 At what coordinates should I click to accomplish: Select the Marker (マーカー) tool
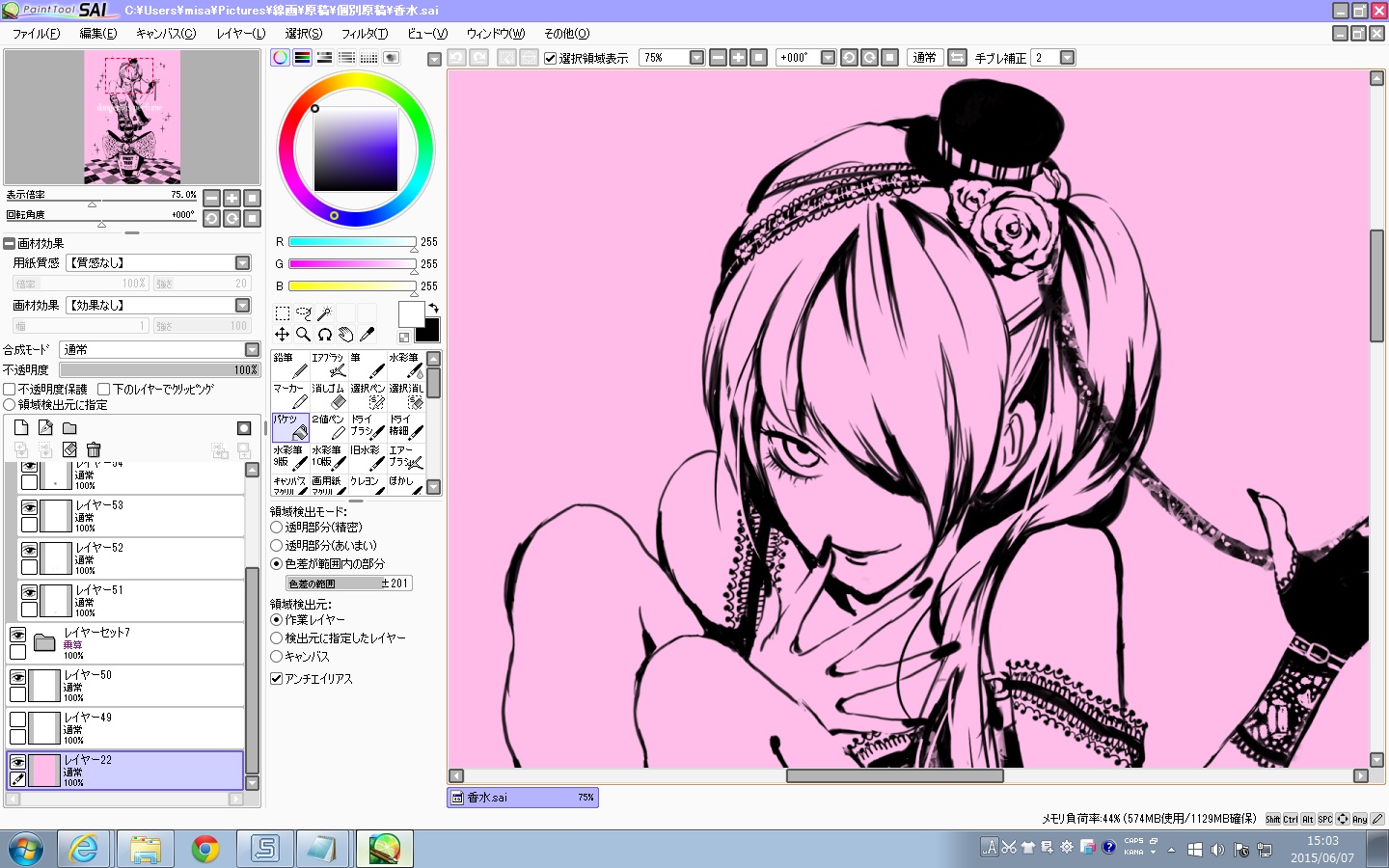289,395
